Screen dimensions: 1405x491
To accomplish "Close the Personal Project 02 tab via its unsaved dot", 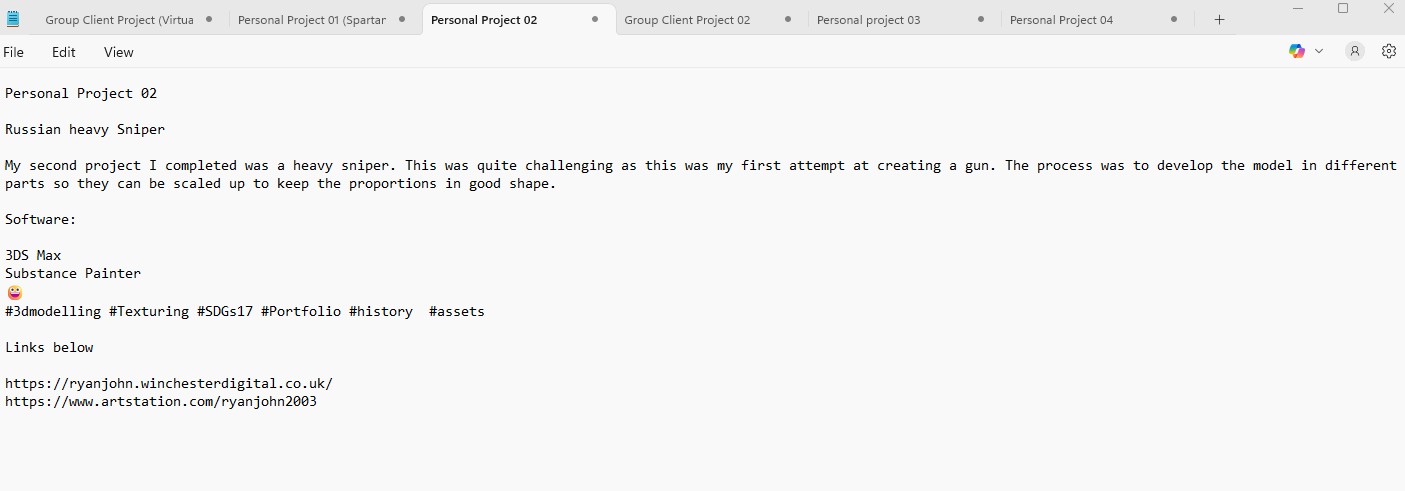I will click(x=595, y=19).
